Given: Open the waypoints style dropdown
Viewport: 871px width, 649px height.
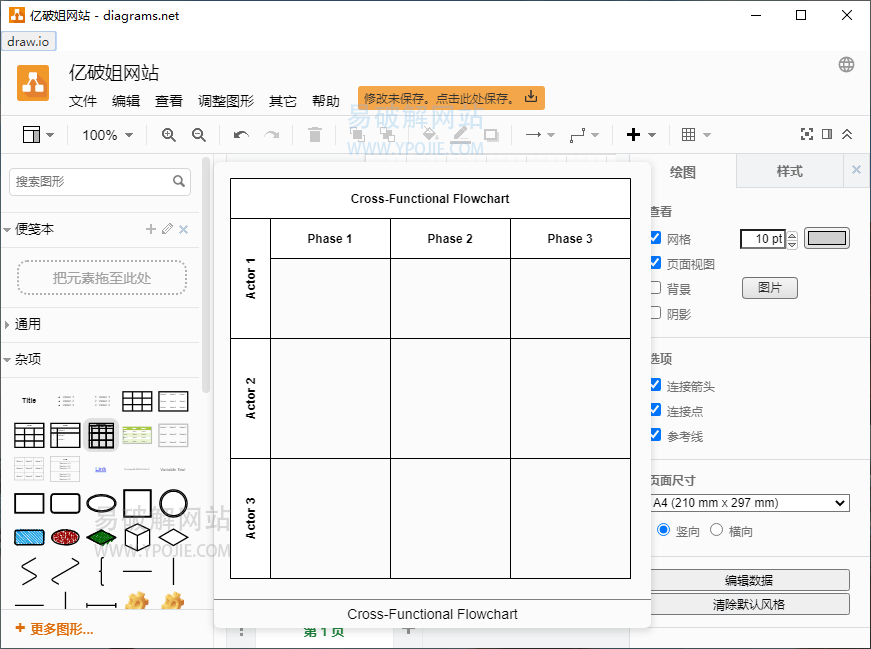Looking at the screenshot, I should 584,134.
